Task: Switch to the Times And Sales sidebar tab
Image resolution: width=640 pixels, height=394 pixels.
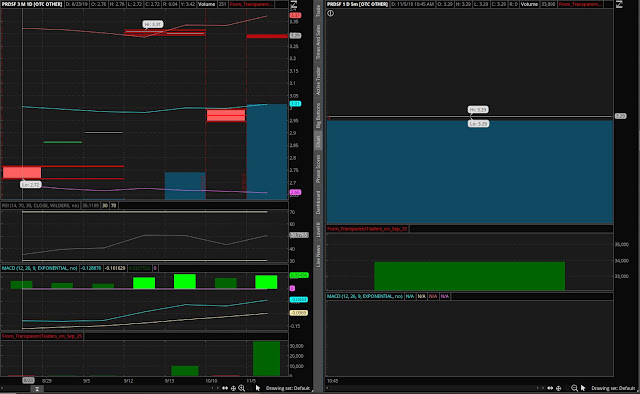Action: [x=318, y=42]
